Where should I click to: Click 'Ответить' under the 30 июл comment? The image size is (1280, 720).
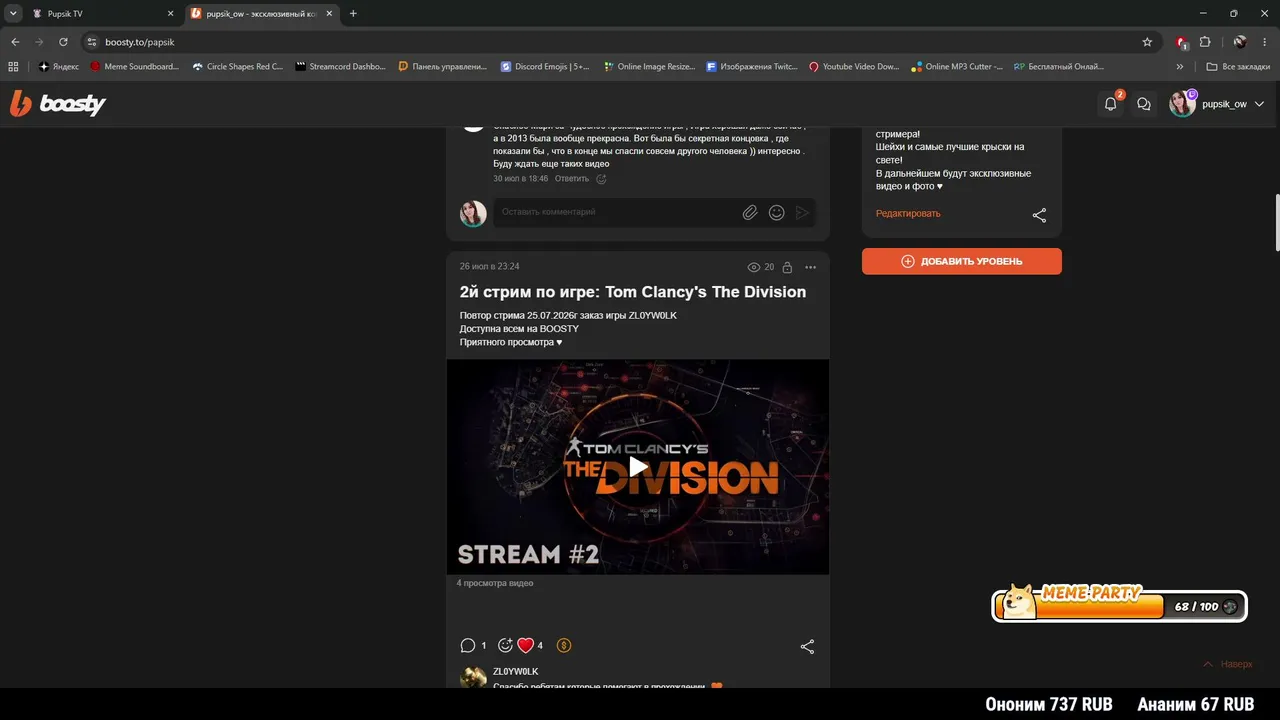pyautogui.click(x=572, y=179)
